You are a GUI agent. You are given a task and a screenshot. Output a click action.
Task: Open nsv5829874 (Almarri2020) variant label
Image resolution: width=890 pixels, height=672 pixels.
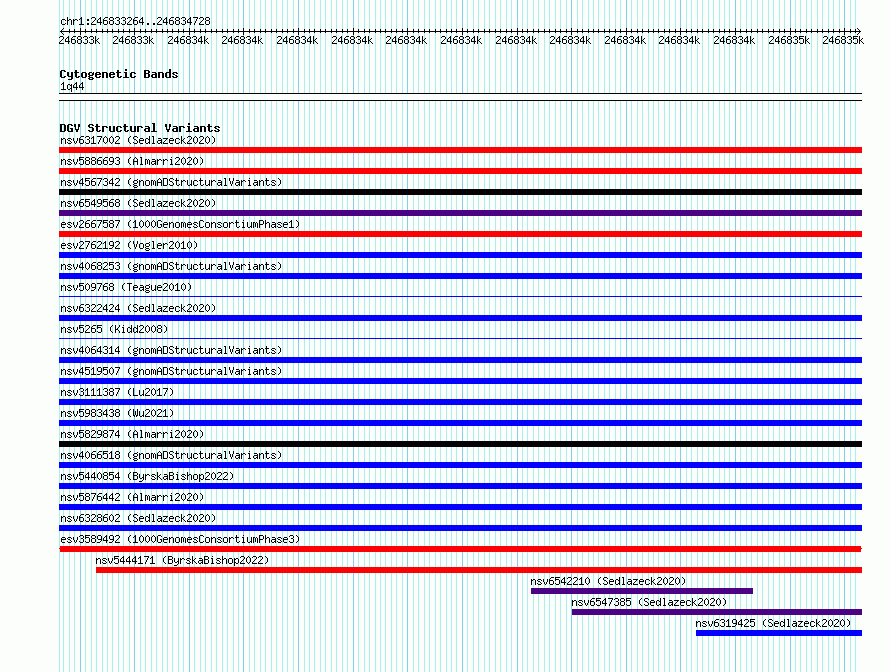pyautogui.click(x=132, y=434)
